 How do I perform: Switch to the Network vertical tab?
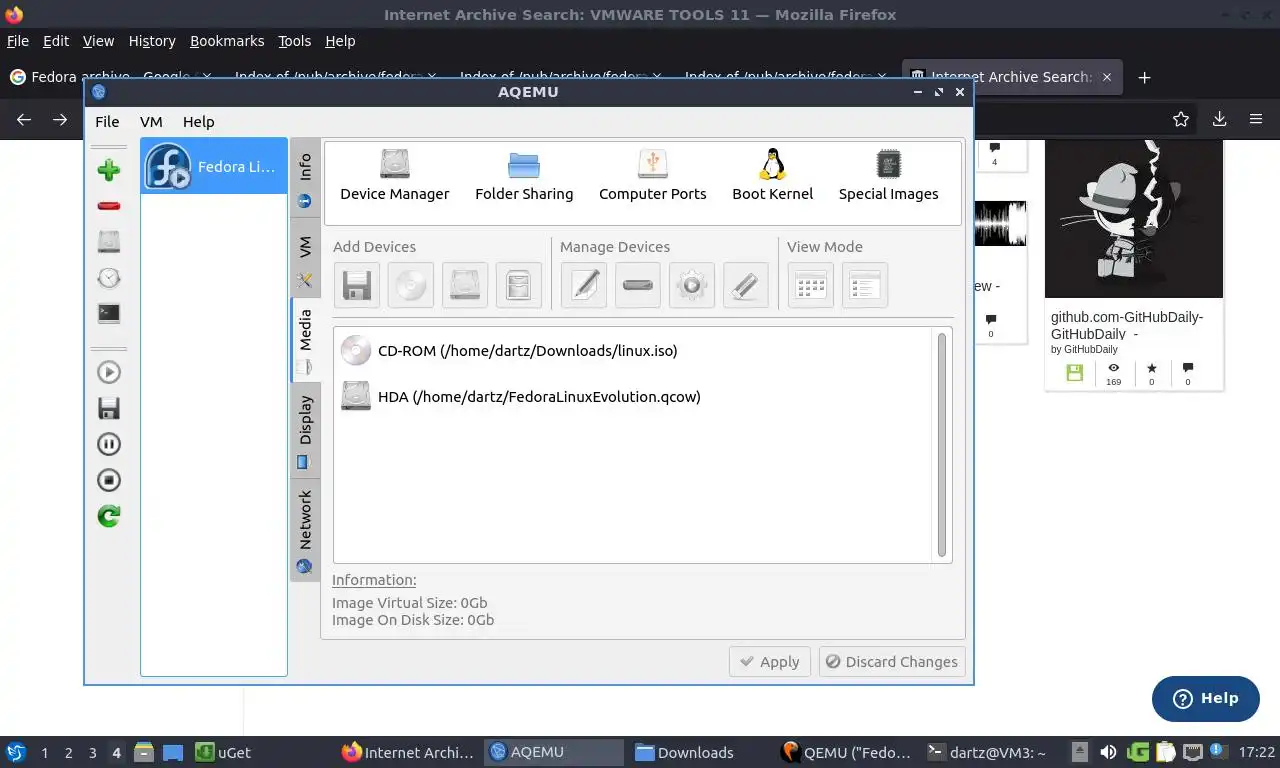pos(305,530)
